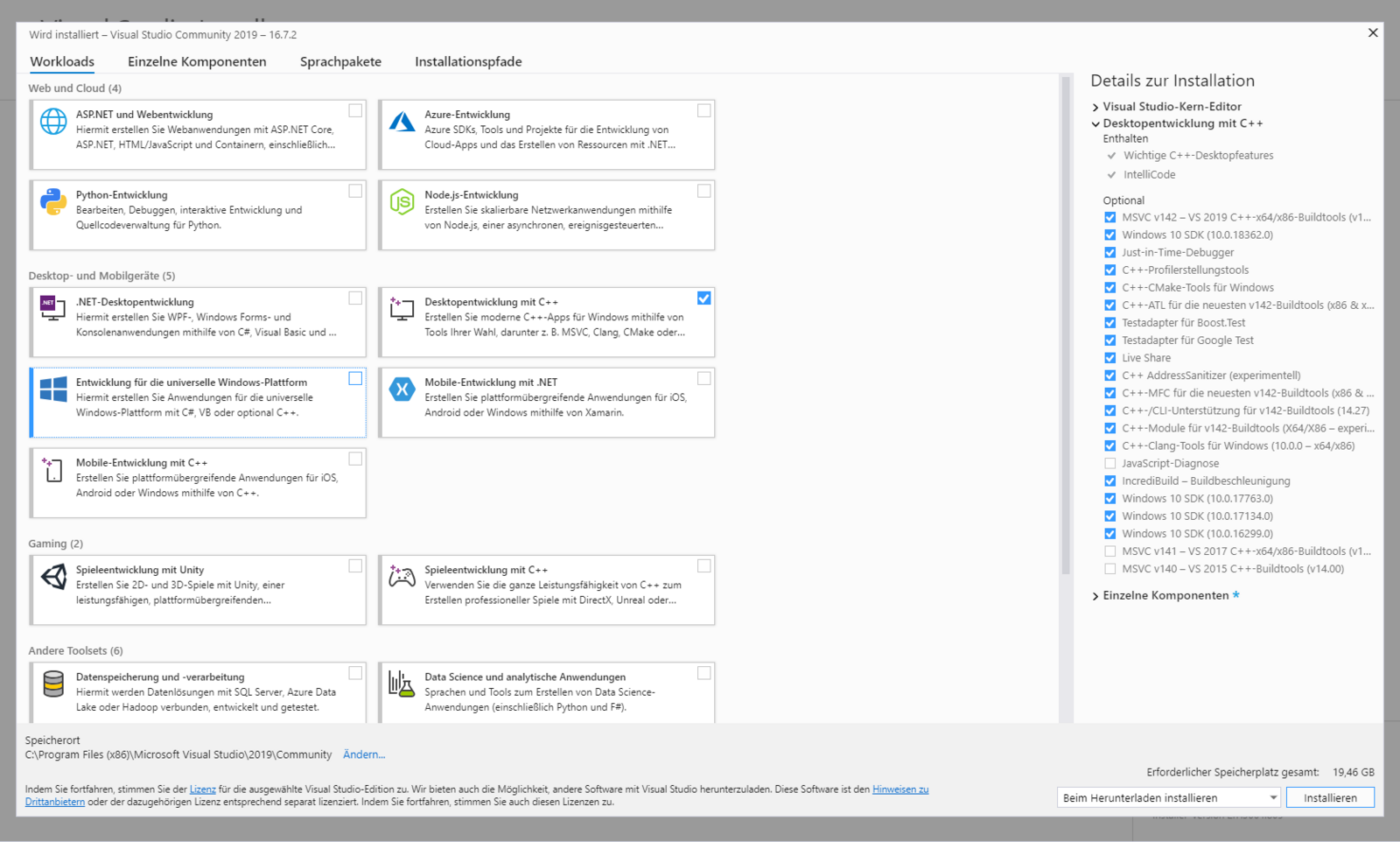Screen dimensions: 1400x842
Task: Switch to the Einzelne Komponenten tab
Action: [x=197, y=61]
